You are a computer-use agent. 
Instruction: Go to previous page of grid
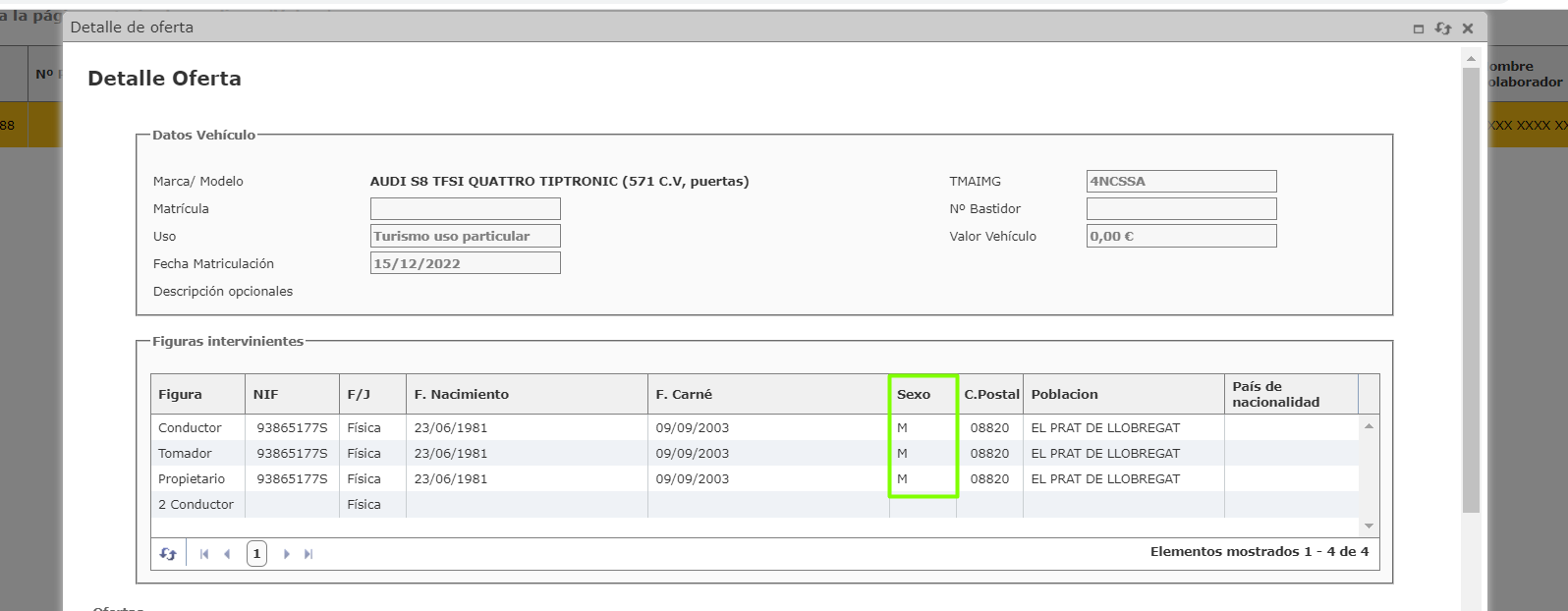227,554
